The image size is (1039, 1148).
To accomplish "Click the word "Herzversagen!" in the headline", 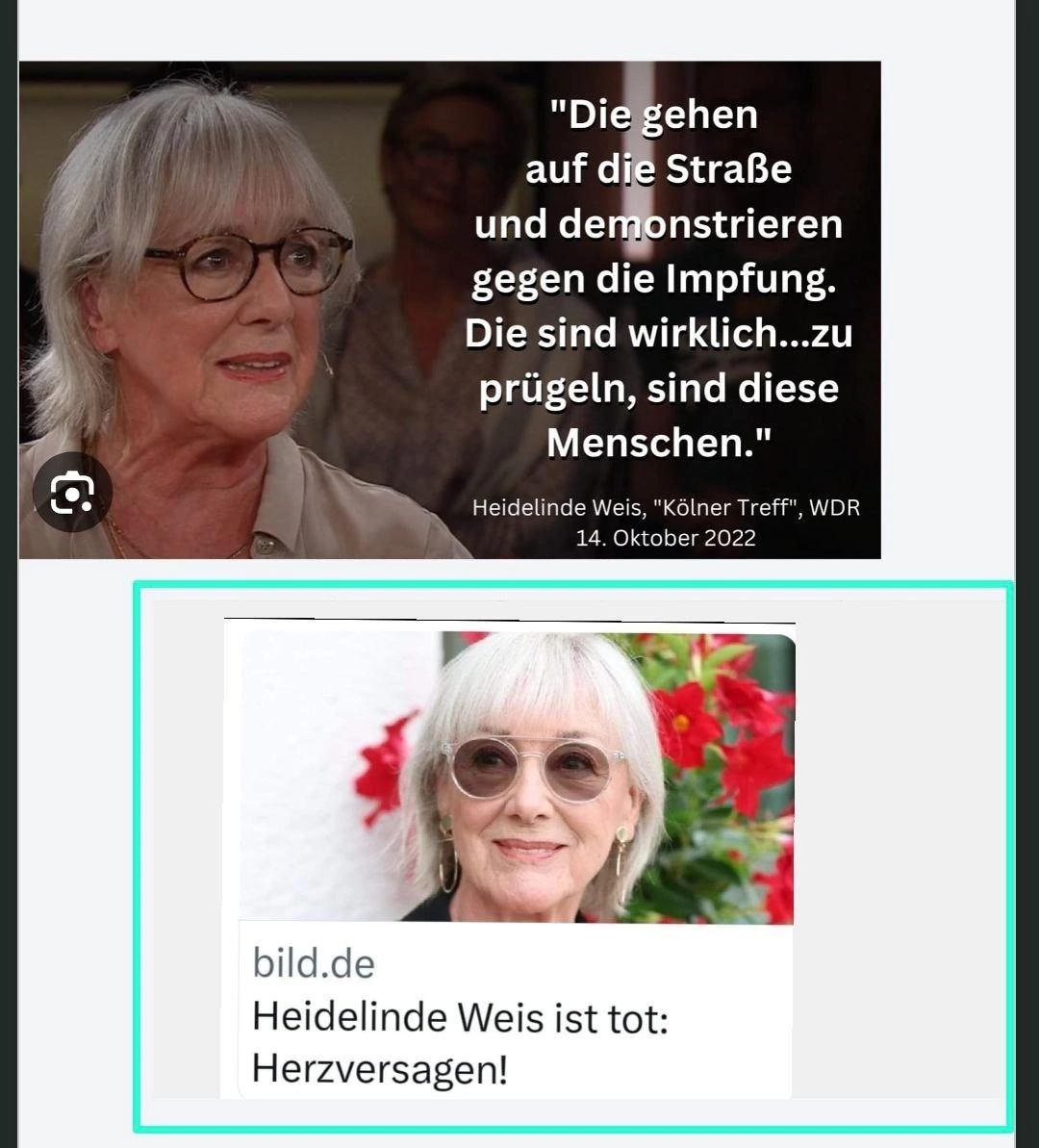I will [379, 1069].
